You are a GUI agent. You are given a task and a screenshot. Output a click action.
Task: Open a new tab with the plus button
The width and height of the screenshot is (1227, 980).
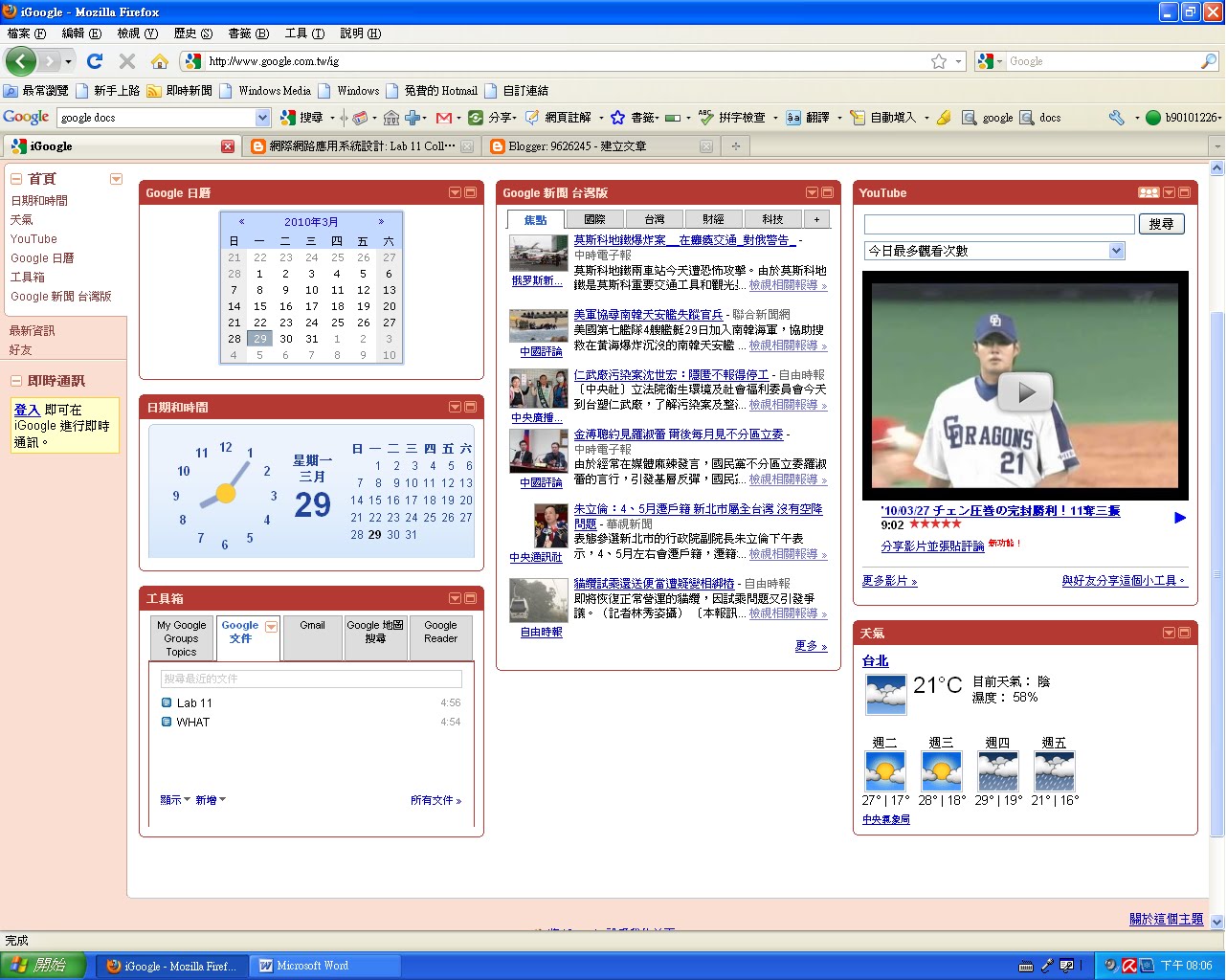(735, 146)
